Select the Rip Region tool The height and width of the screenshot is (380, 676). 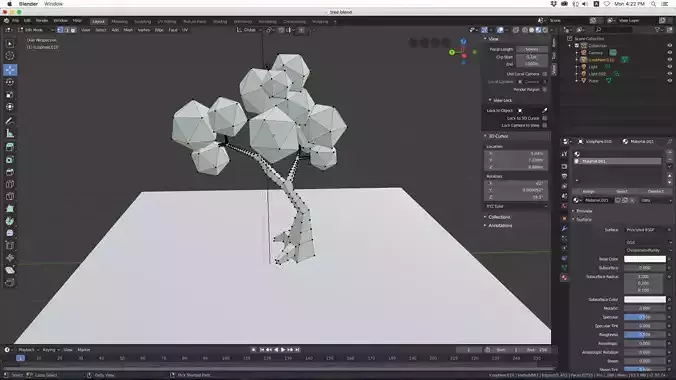click(10, 283)
